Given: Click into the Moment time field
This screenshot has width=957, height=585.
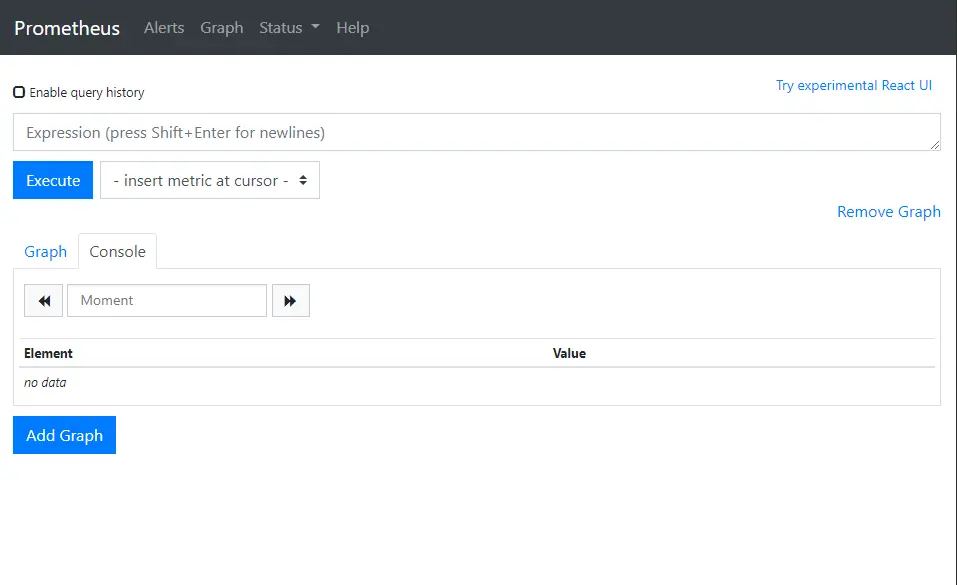Looking at the screenshot, I should pos(167,301).
